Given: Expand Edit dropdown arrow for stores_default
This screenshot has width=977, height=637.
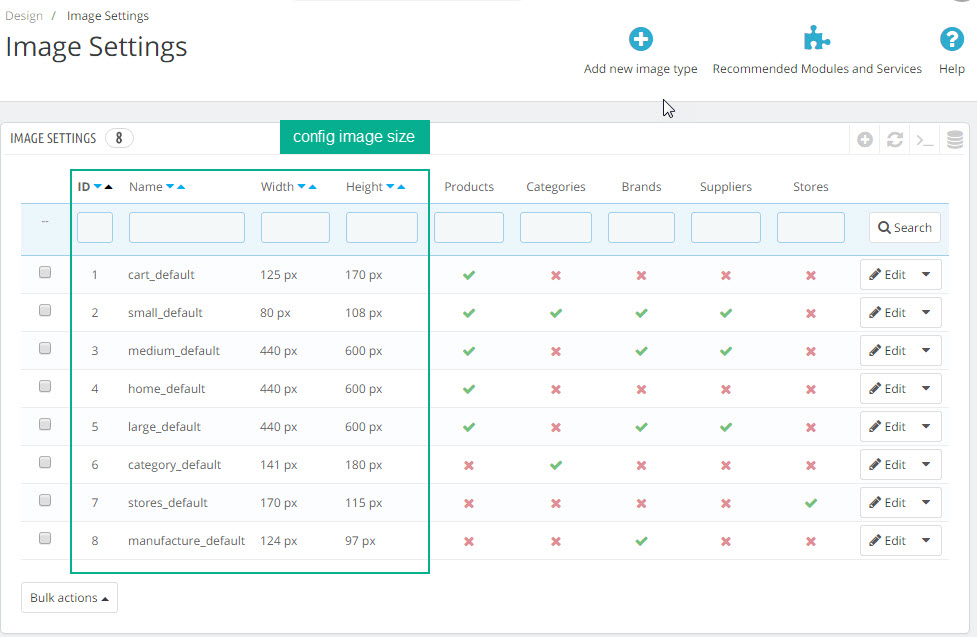Looking at the screenshot, I should (x=927, y=502).
